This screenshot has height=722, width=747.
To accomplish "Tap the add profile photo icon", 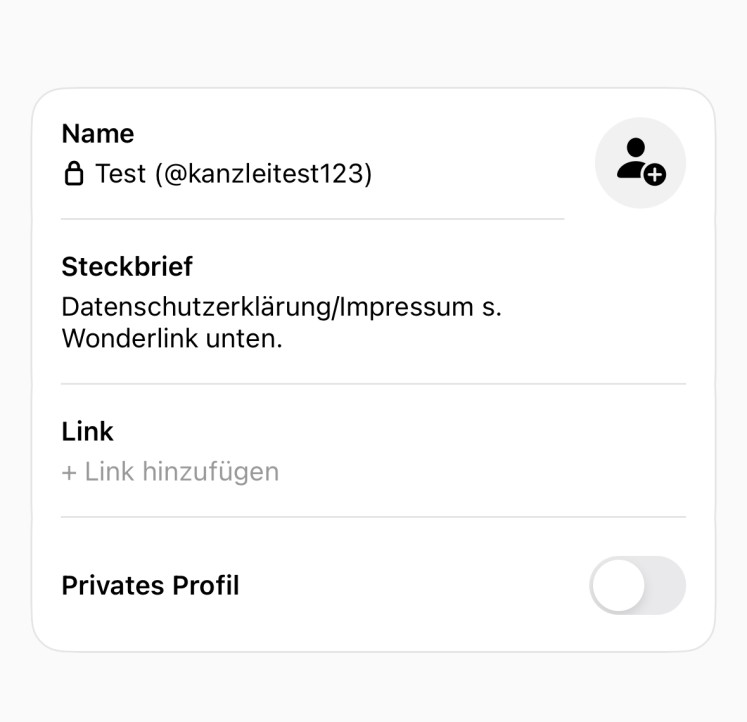I will 640,162.
